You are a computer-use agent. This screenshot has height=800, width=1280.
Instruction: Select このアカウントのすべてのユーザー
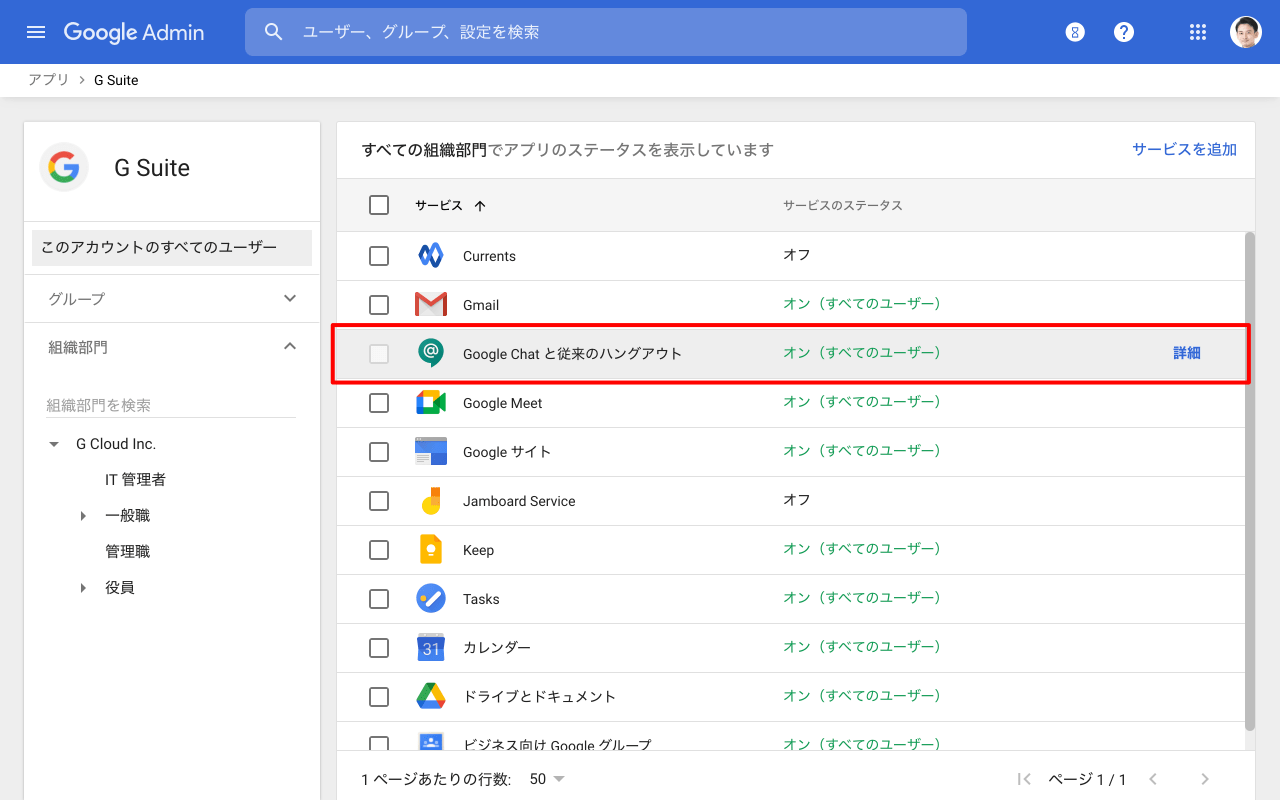172,248
